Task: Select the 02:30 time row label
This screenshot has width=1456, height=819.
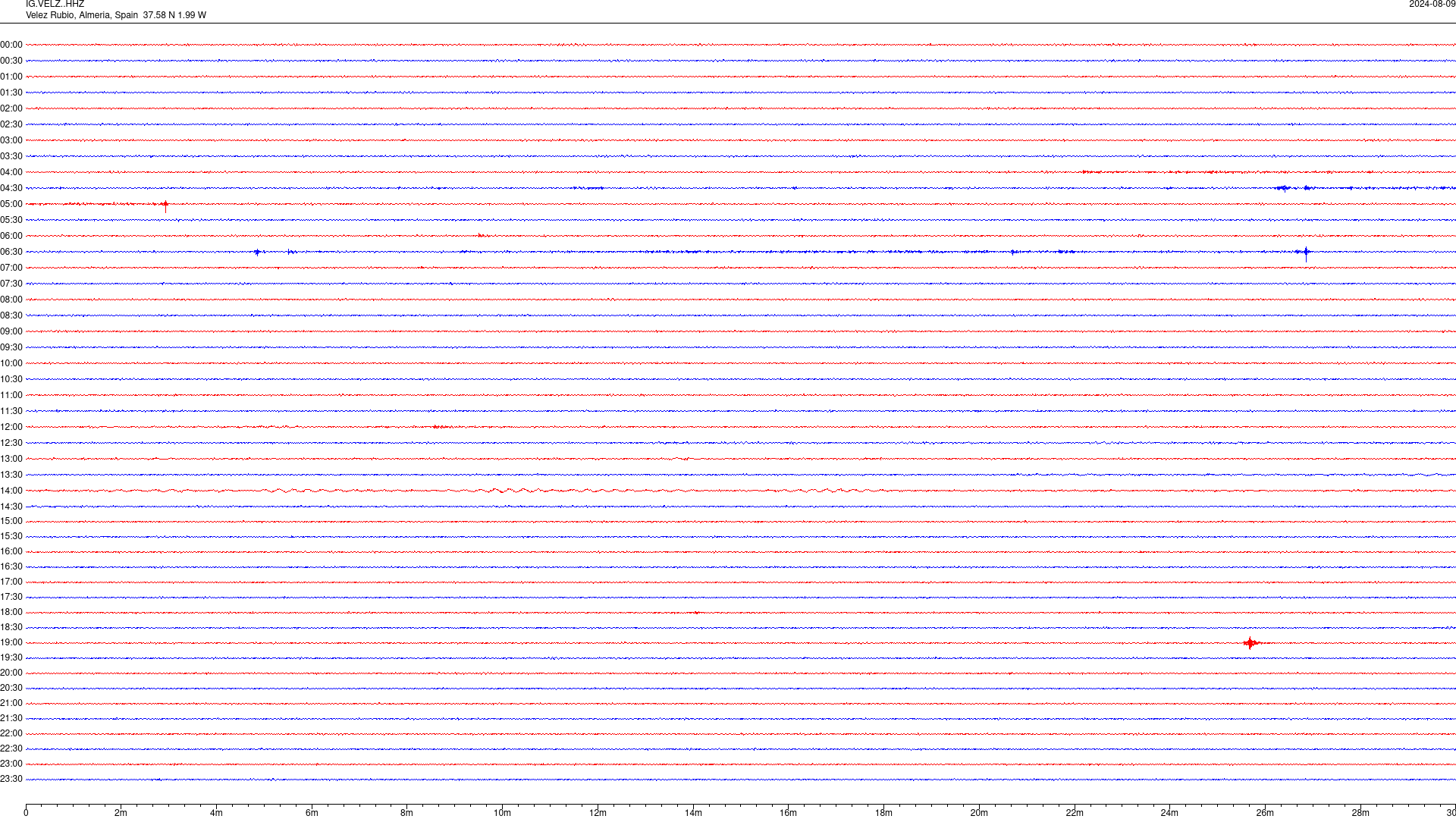Action: tap(11, 124)
